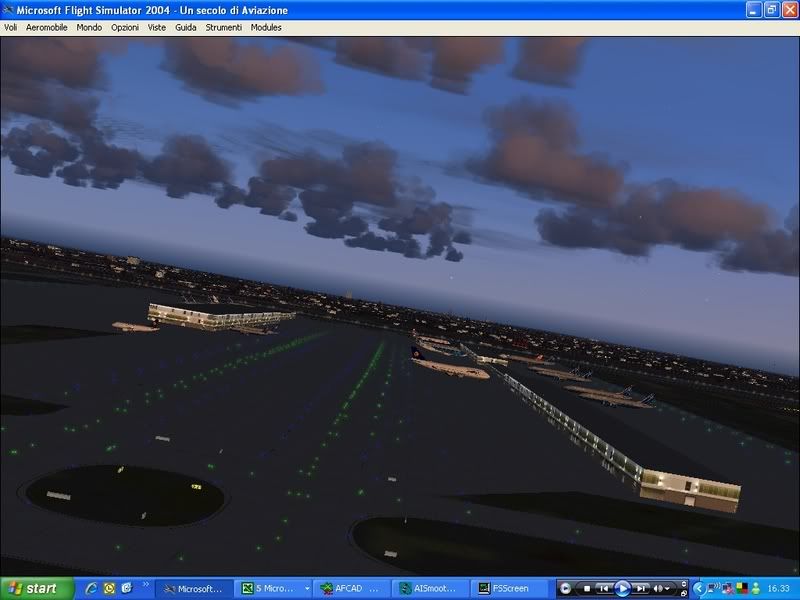Switch to the AFCAD taskbar button
Screen dimensions: 800x600
352,589
